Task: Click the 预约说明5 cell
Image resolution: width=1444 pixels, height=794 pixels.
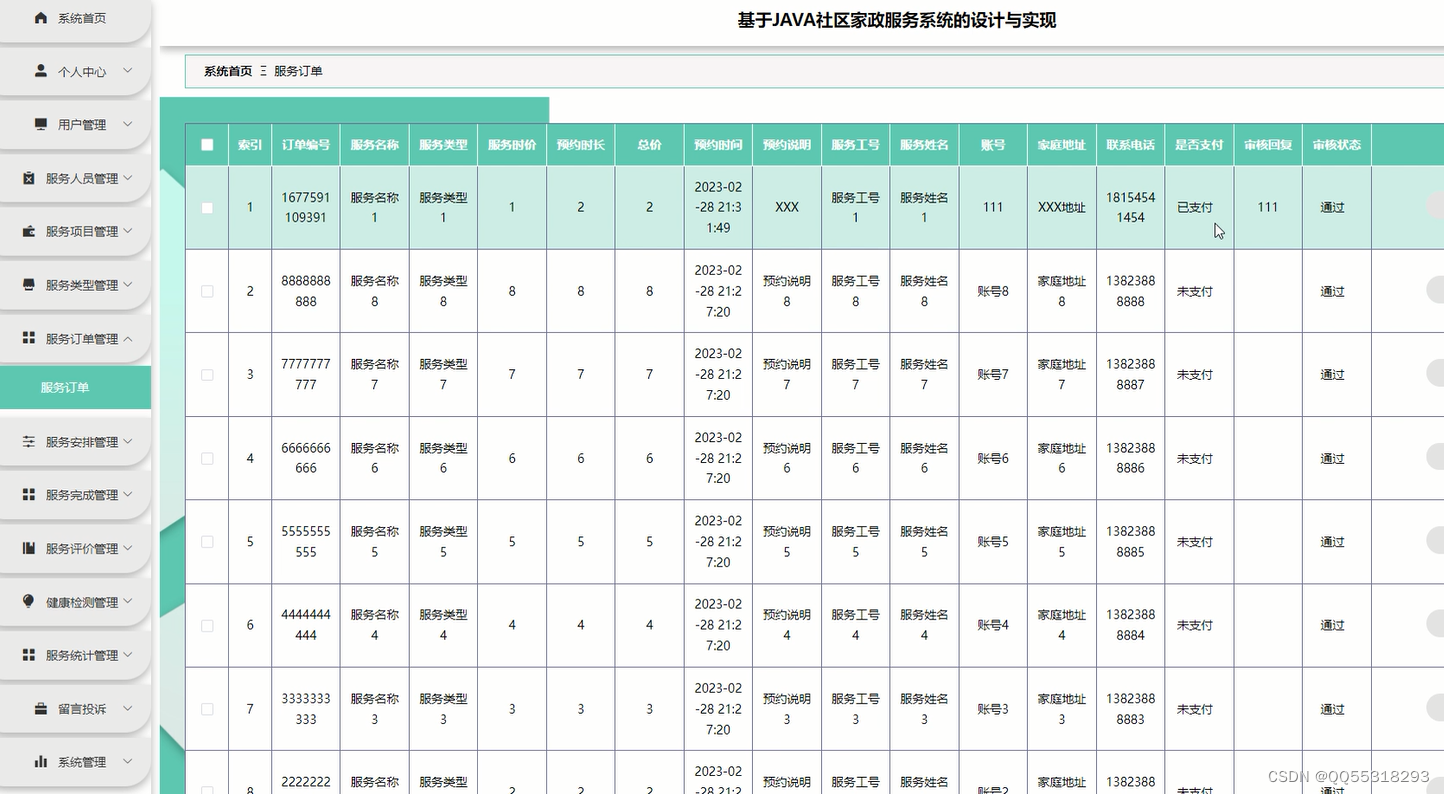Action: click(x=787, y=542)
